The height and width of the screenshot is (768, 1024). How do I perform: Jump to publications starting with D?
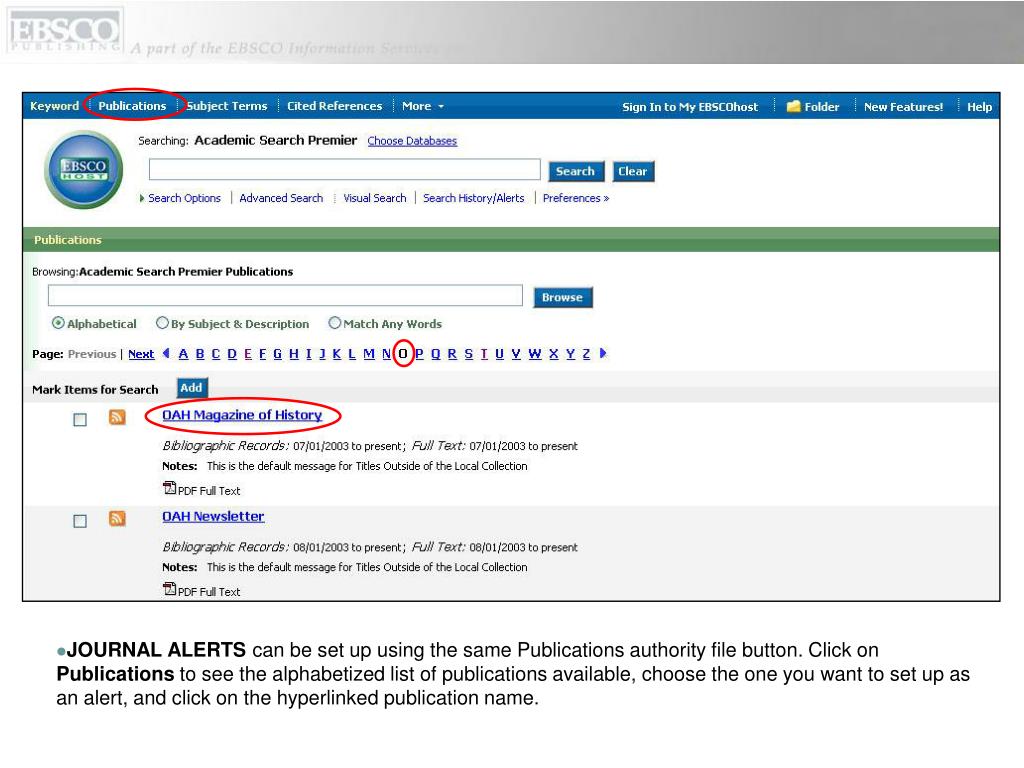tap(232, 353)
